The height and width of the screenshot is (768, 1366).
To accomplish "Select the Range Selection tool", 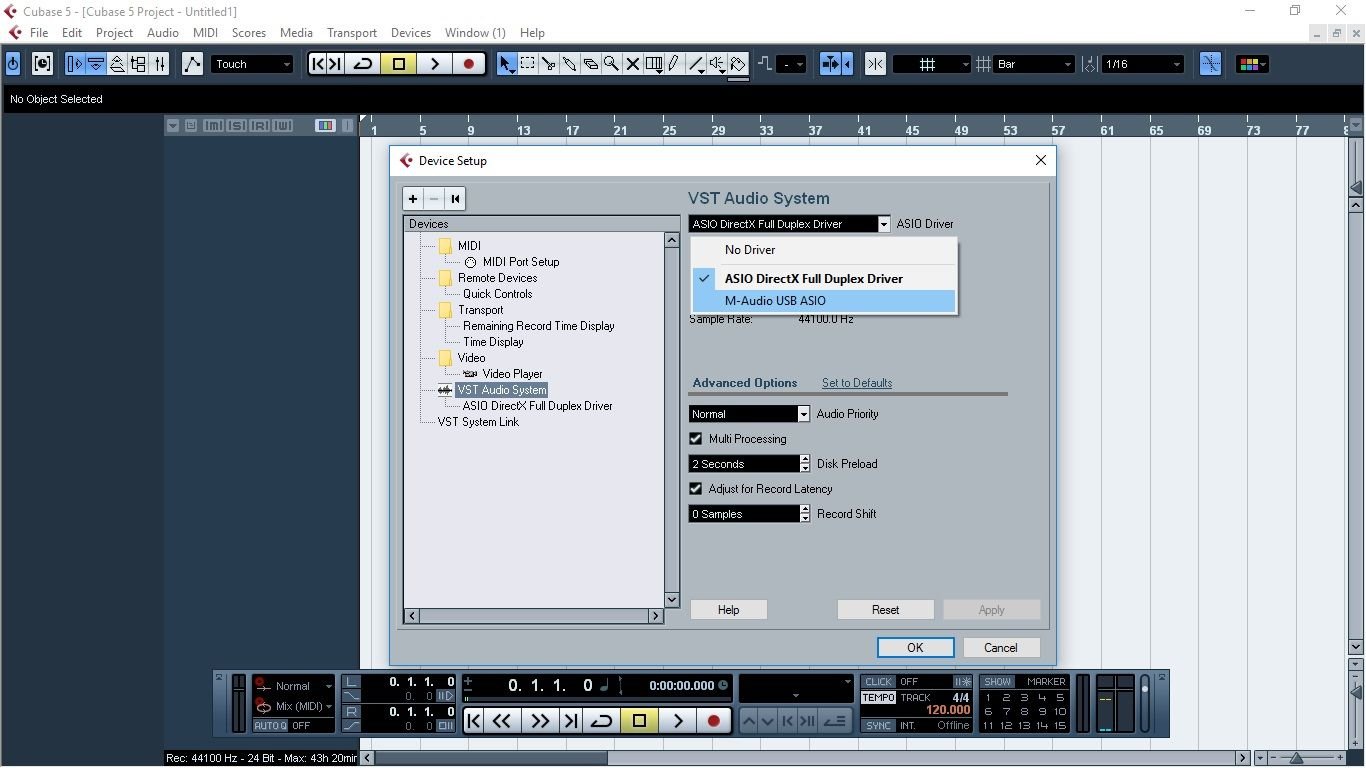I will (x=528, y=64).
